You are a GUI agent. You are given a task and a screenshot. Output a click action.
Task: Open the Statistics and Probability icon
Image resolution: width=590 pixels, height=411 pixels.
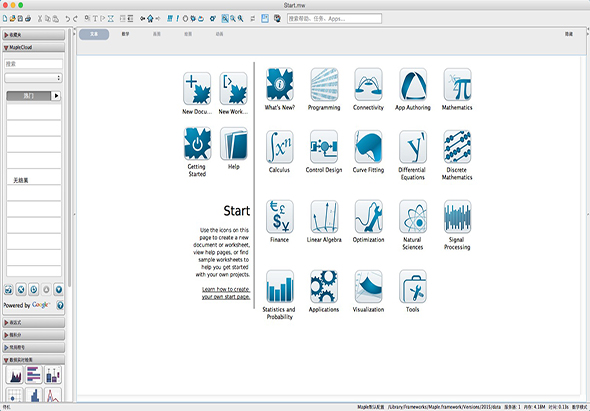tap(280, 287)
